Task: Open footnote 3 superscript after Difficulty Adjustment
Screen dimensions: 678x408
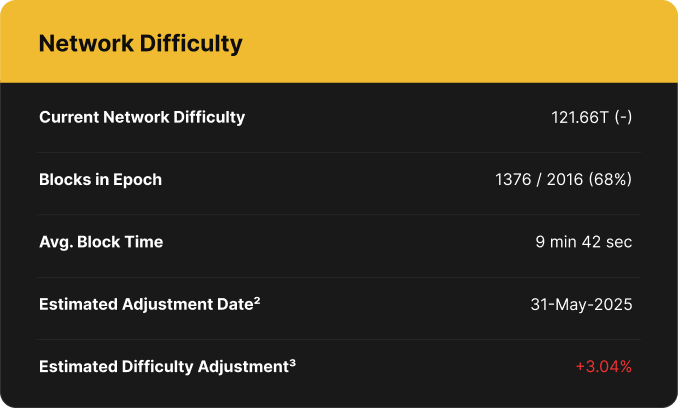Action: point(293,362)
